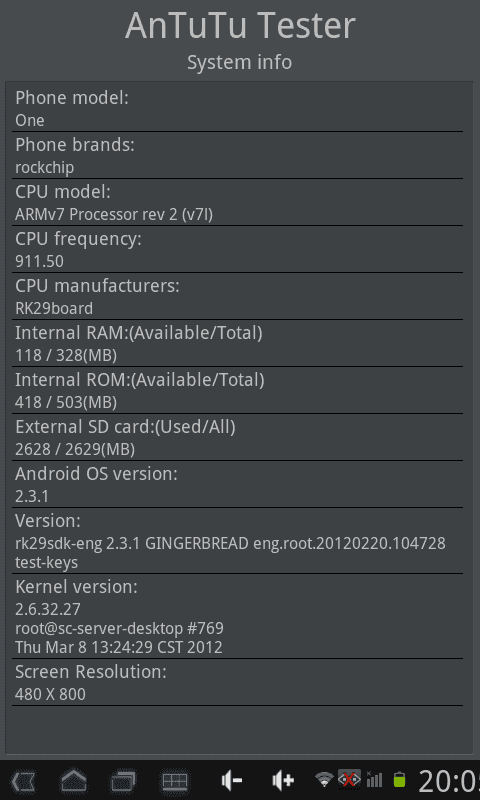The height and width of the screenshot is (800, 480).
Task: Select the Android OS version row
Action: pyautogui.click(x=237, y=484)
